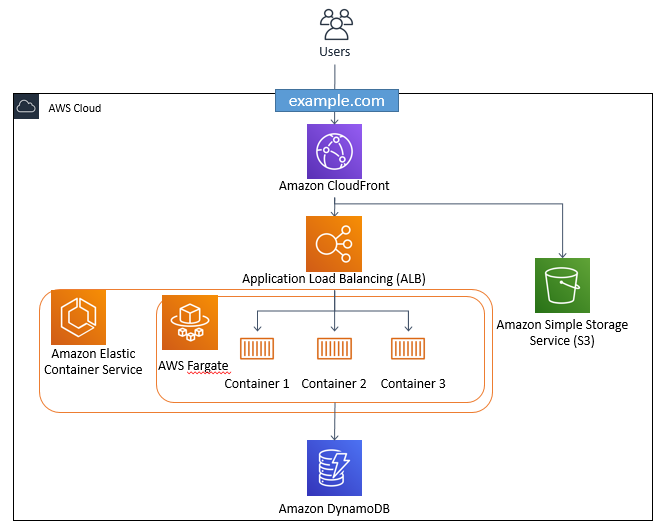This screenshot has height=526, width=667.
Task: Select the Container 1 icon
Action: pos(257,349)
